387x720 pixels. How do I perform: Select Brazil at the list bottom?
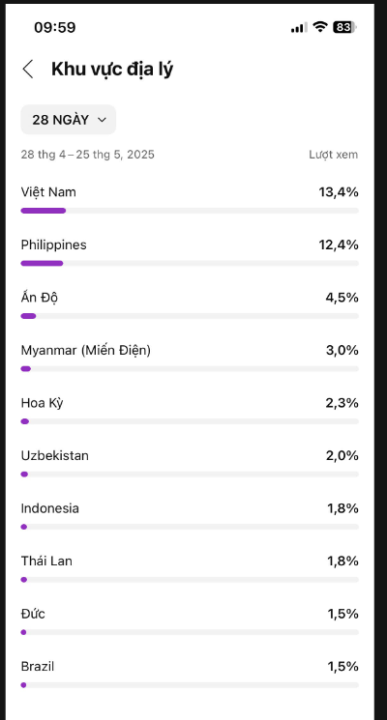pyautogui.click(x=190, y=675)
